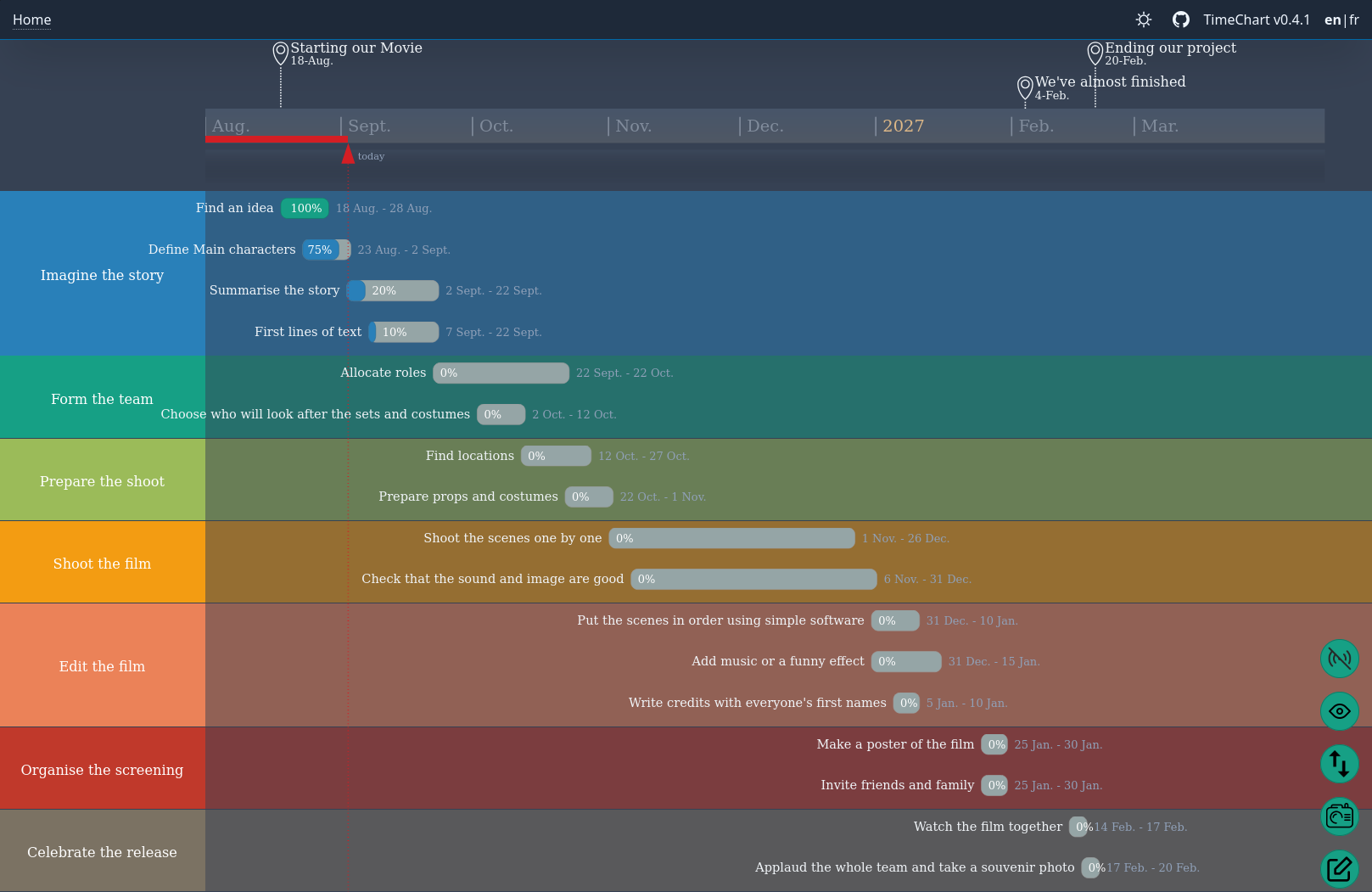Open the edit pencil round button
The width and height of the screenshot is (1372, 892).
click(x=1340, y=869)
